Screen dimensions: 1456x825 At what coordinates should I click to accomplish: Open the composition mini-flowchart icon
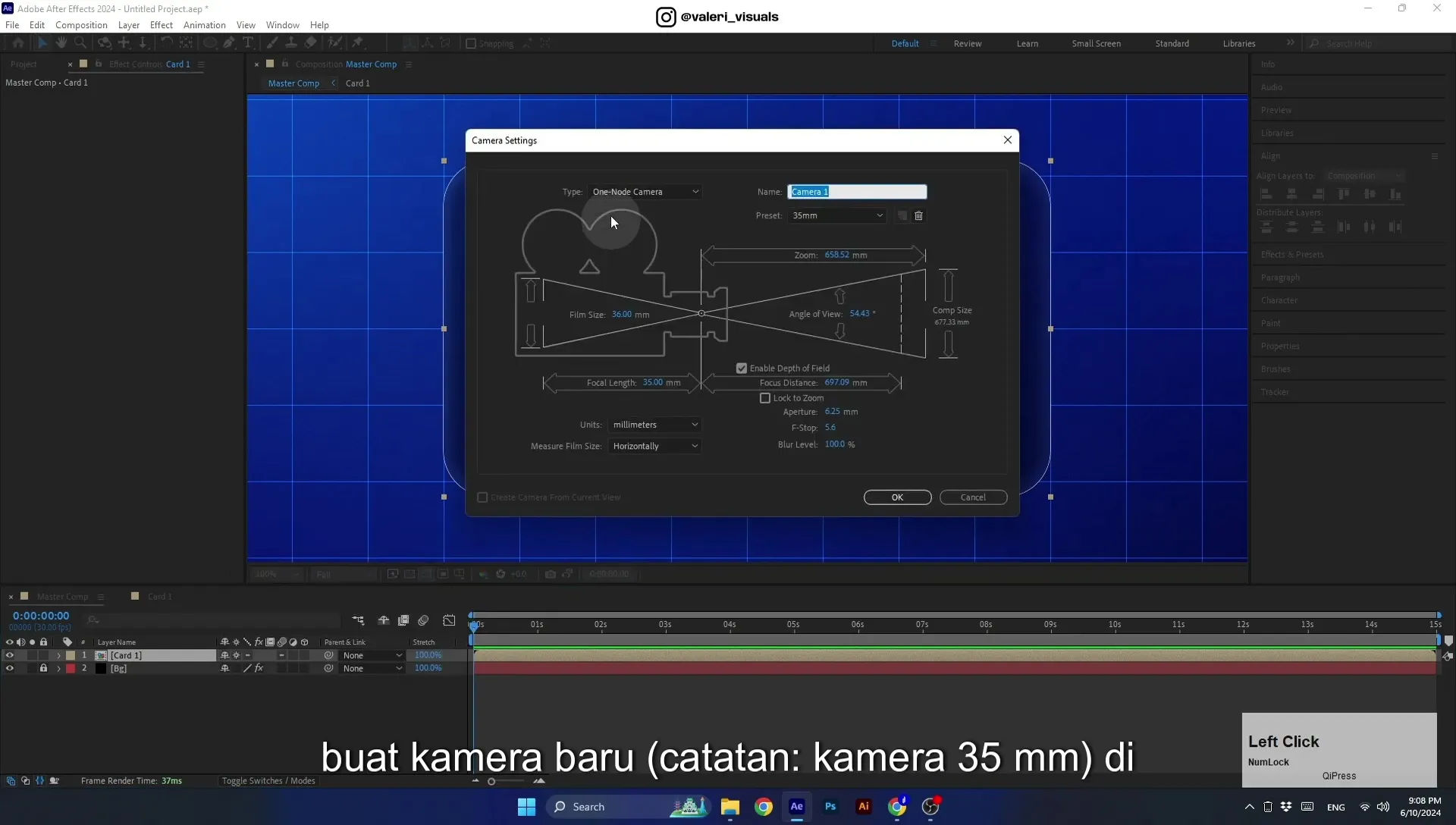[x=358, y=620]
